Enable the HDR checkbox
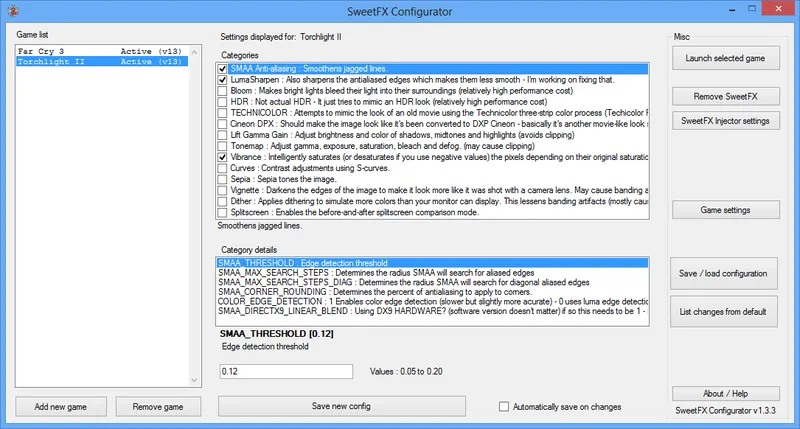The image size is (800, 429). pyautogui.click(x=222, y=102)
